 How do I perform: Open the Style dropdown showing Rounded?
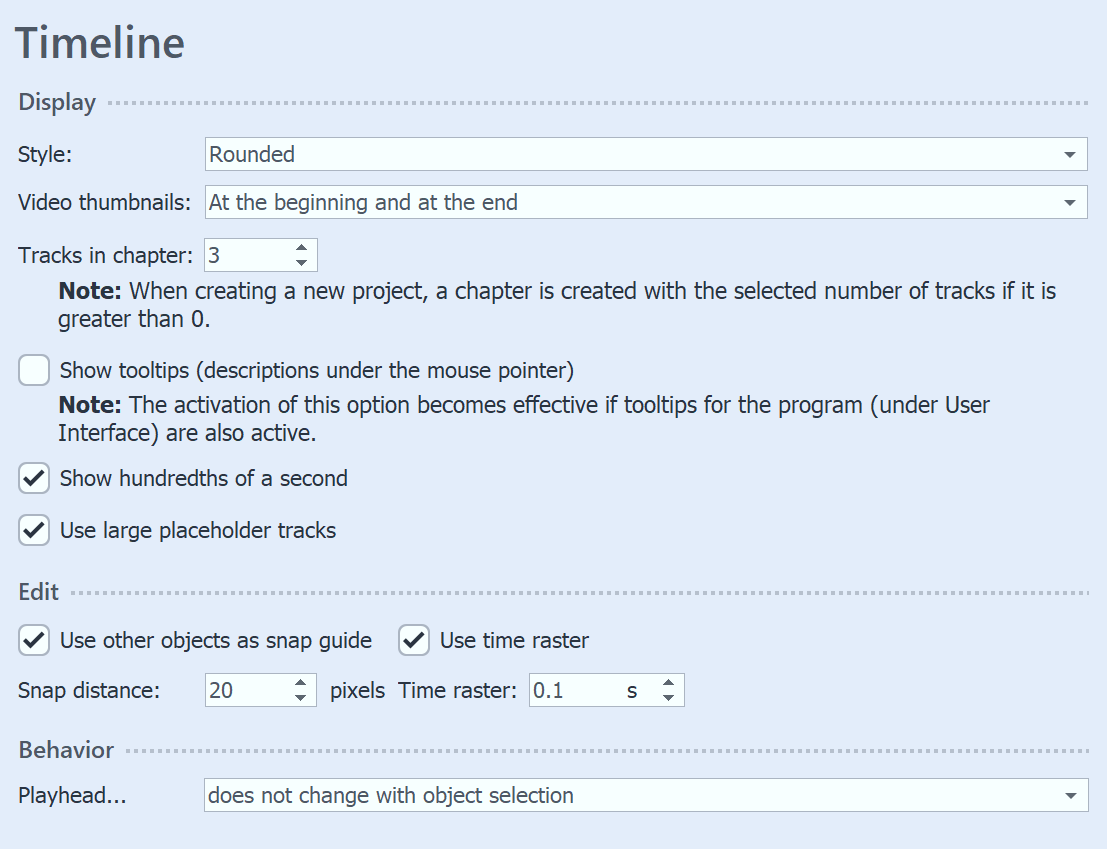[645, 154]
